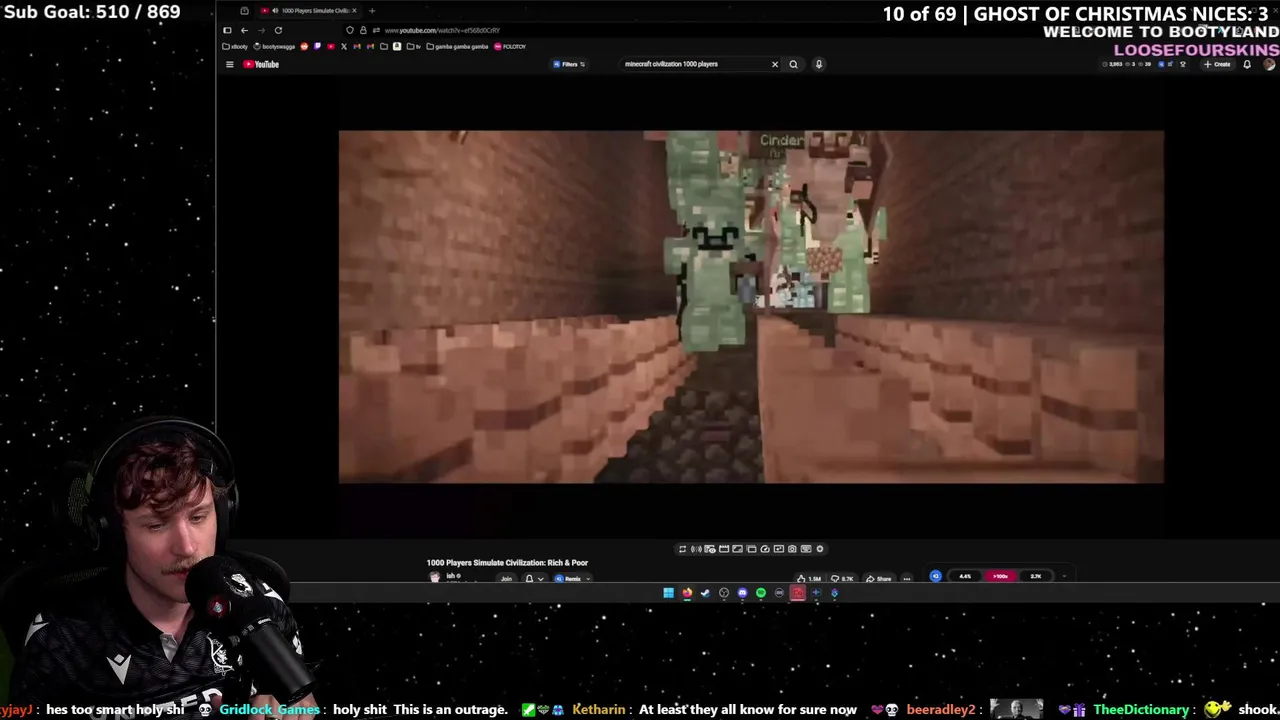Click the Windows Start button
The height and width of the screenshot is (720, 1280).
click(x=668, y=593)
